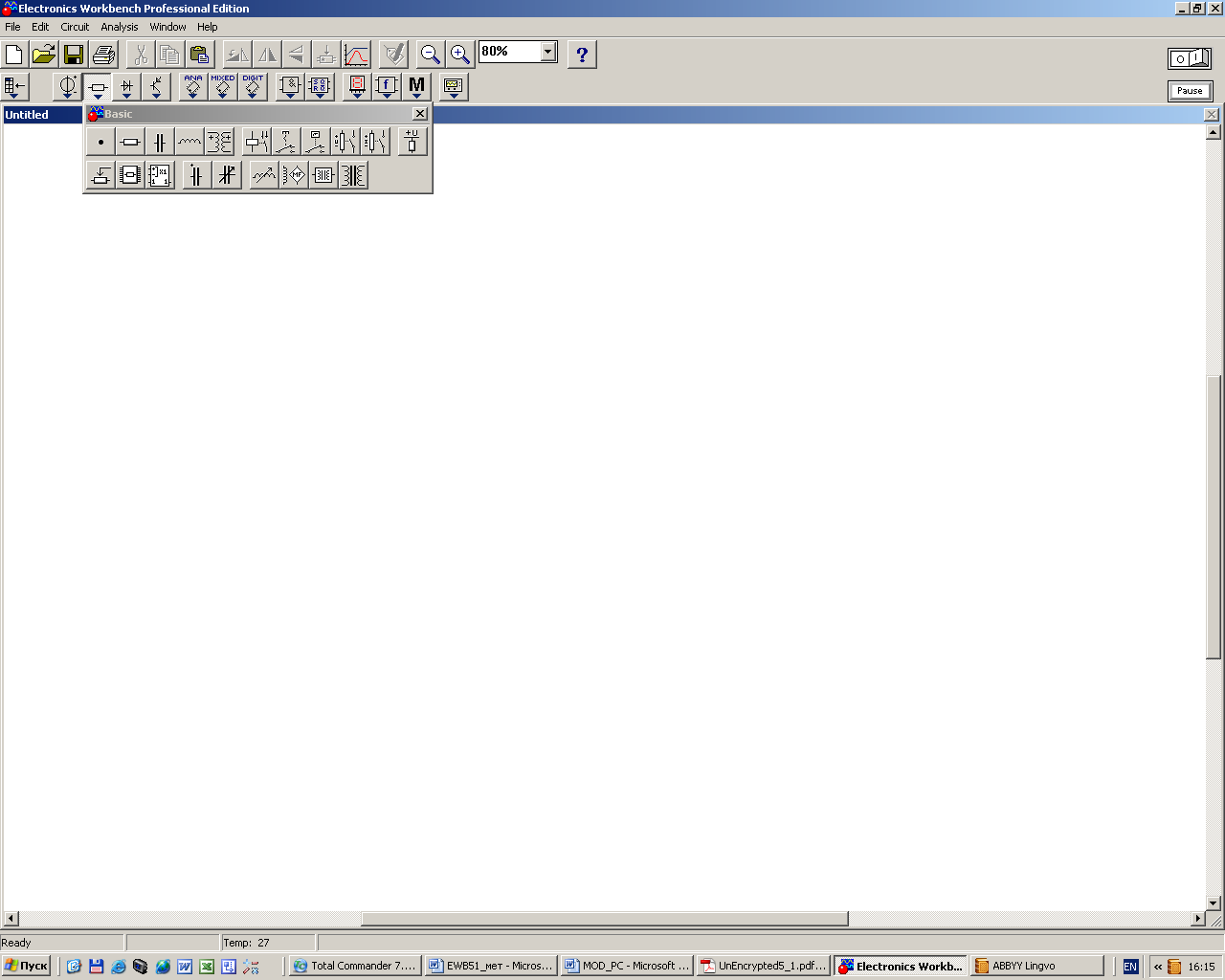Image resolution: width=1225 pixels, height=980 pixels.
Task: Open the Sources parts bin
Action: pyautogui.click(x=67, y=87)
